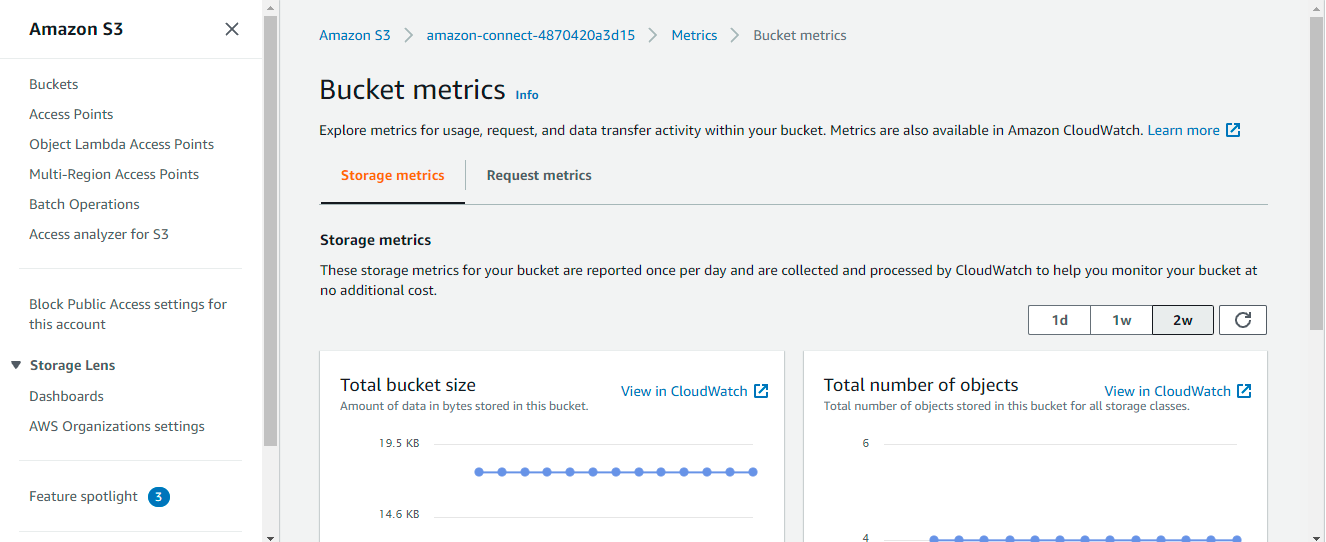Click the Learn more link
This screenshot has height=542, width=1326.
tap(1183, 130)
